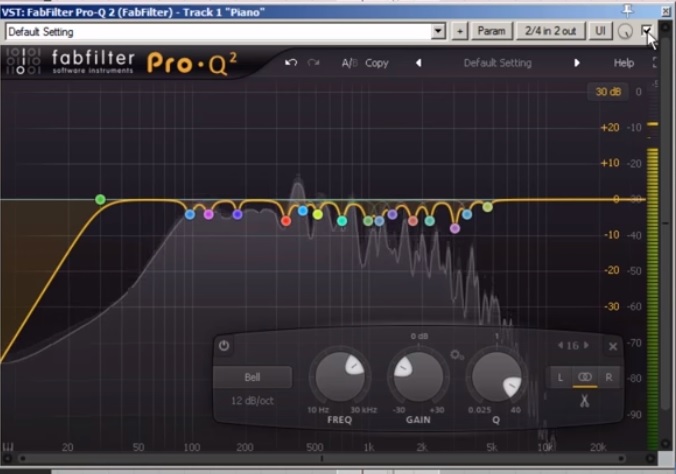Click the redo arrow icon

click(313, 63)
